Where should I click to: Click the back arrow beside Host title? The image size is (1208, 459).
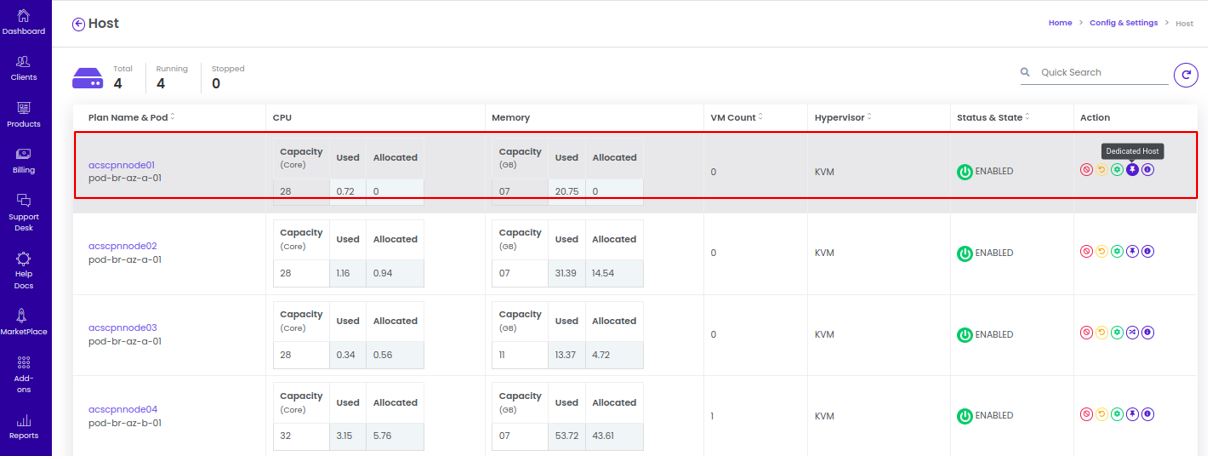[x=79, y=24]
